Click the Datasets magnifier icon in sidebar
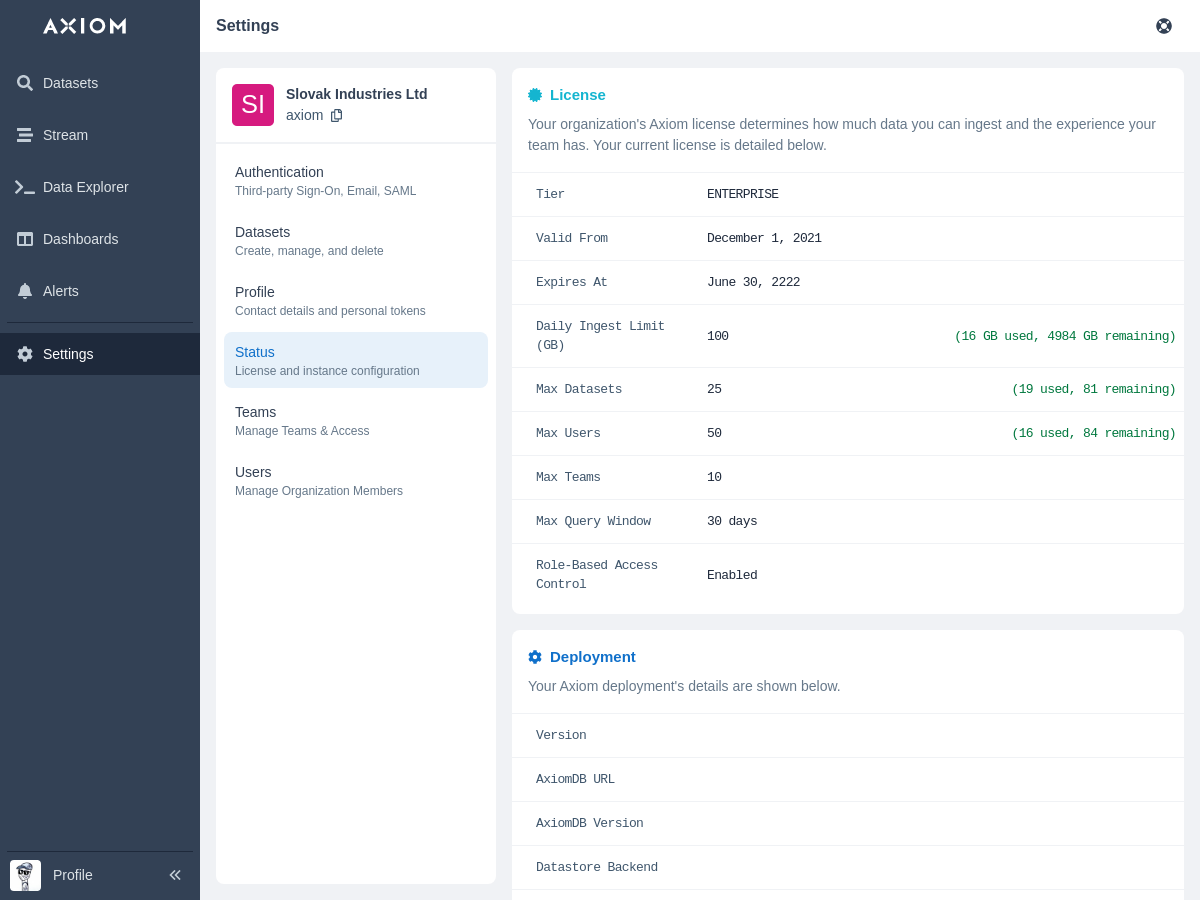 click(x=25, y=83)
